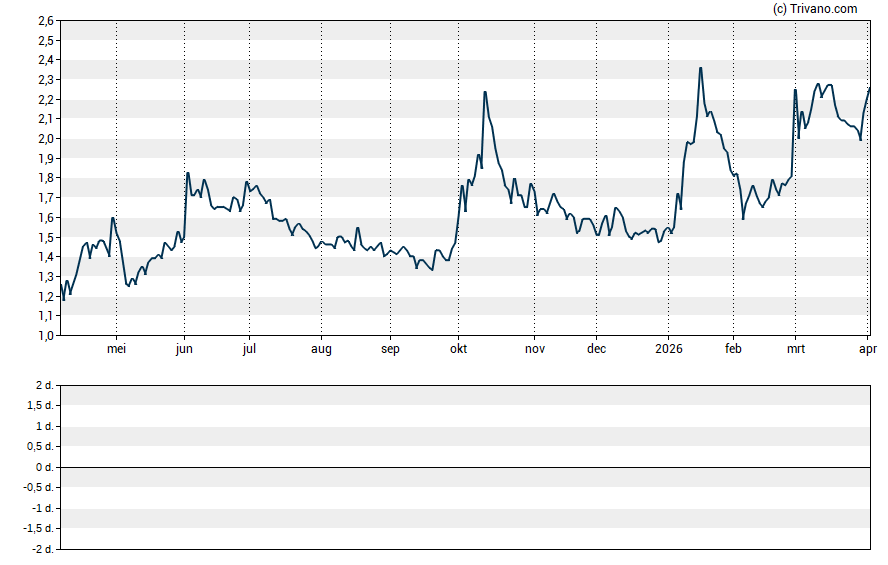Click the 2,6 price axis label
Viewport: 888px width, 565px height.
(x=45, y=21)
